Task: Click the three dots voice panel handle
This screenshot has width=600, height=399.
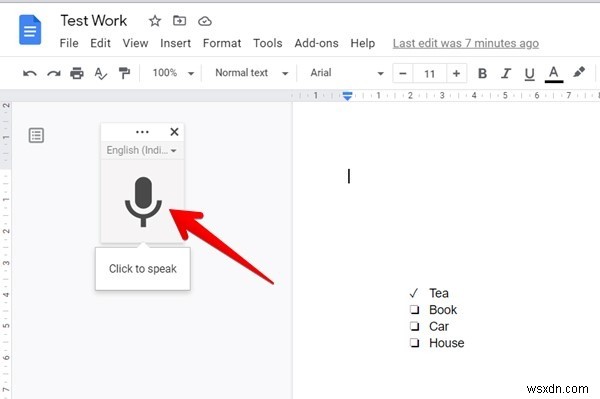Action: coord(142,132)
